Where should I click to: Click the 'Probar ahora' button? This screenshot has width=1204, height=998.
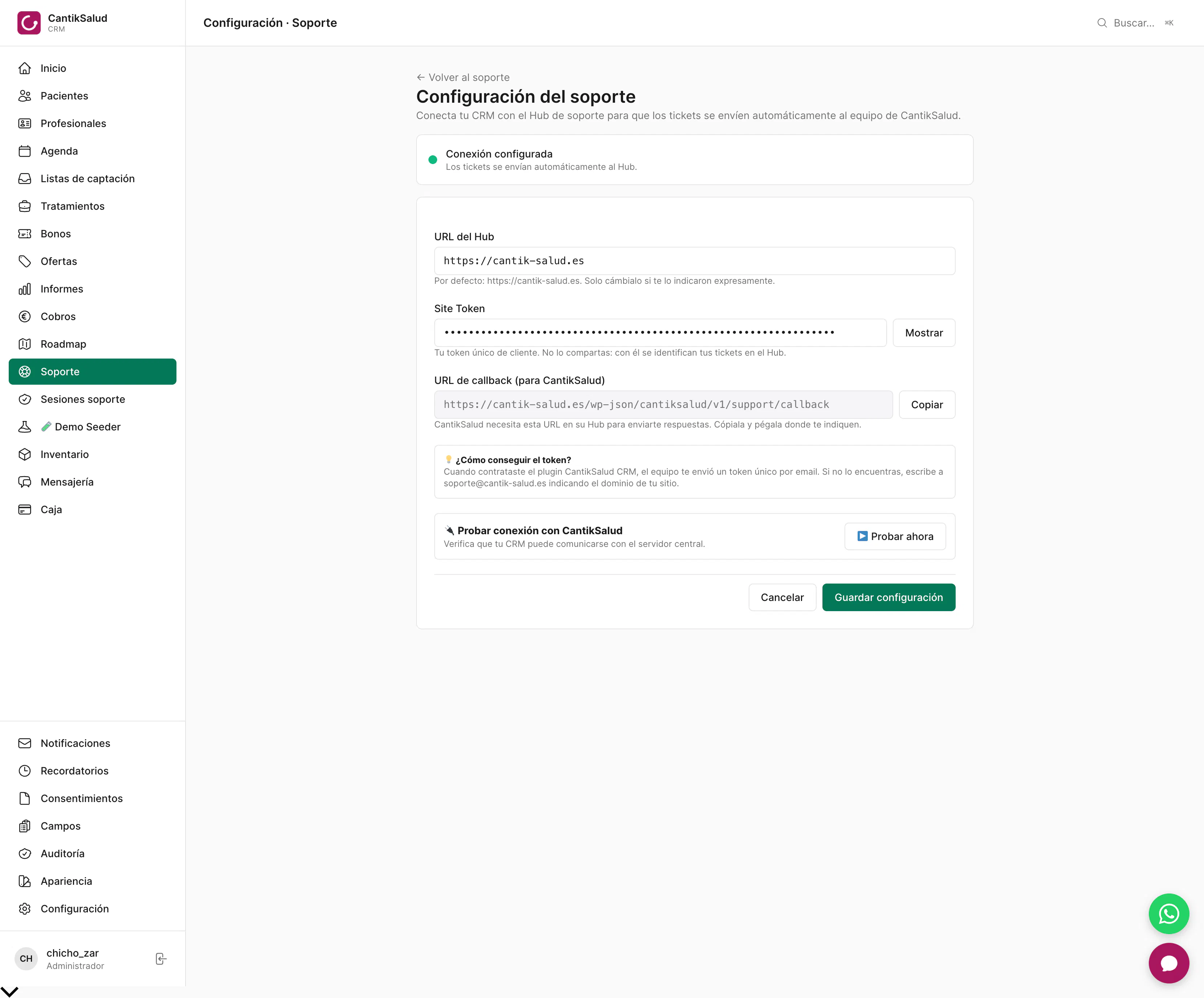point(895,536)
